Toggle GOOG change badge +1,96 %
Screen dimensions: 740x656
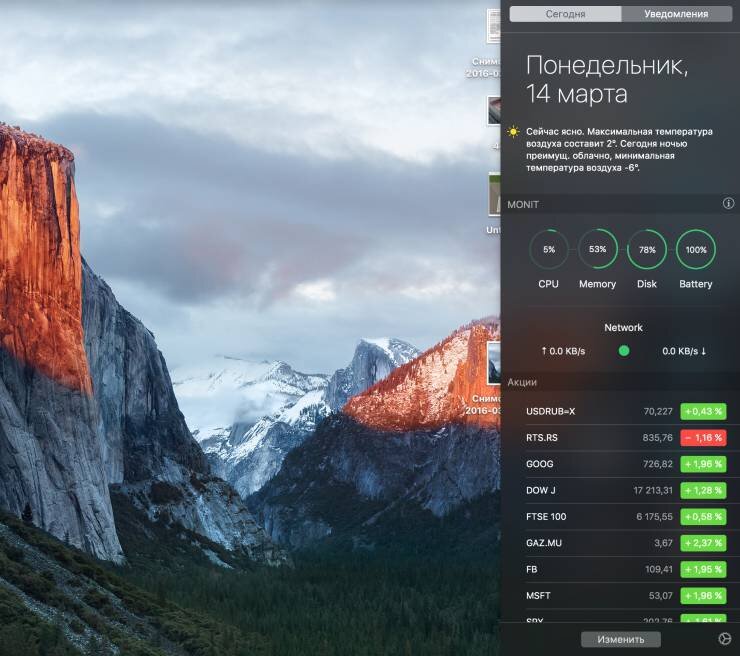point(703,464)
